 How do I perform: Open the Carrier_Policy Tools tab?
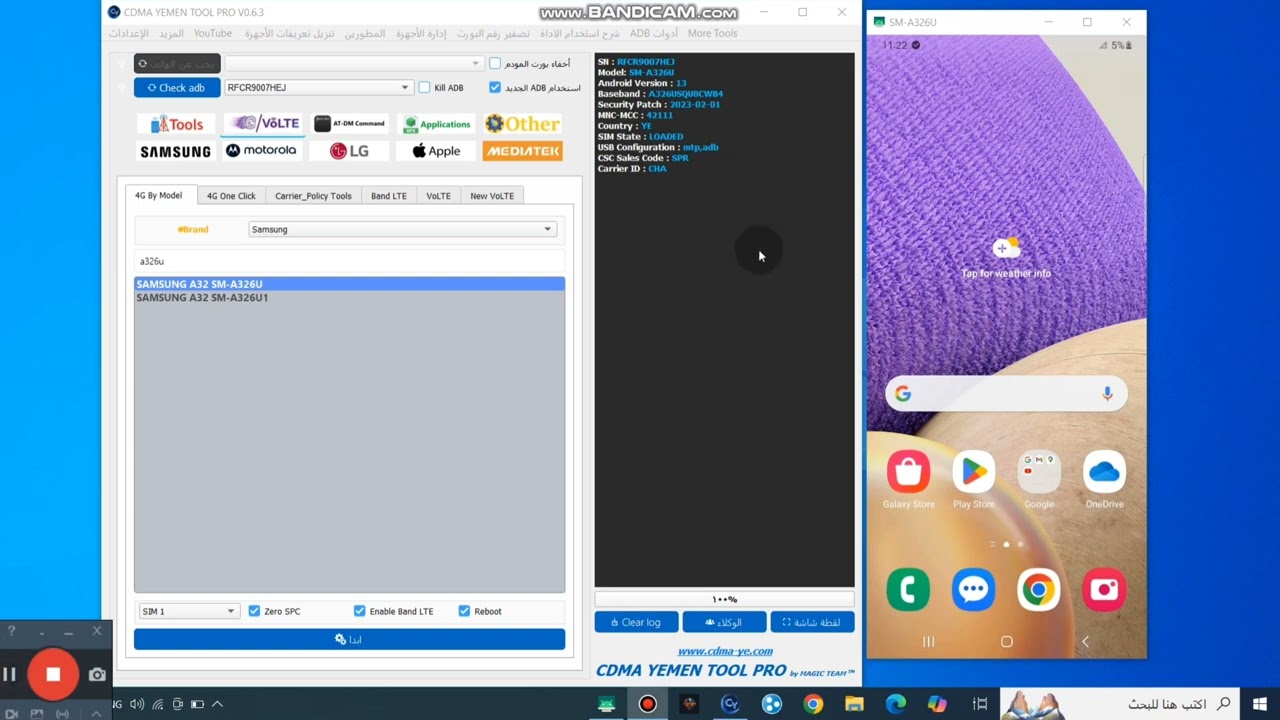pyautogui.click(x=313, y=196)
